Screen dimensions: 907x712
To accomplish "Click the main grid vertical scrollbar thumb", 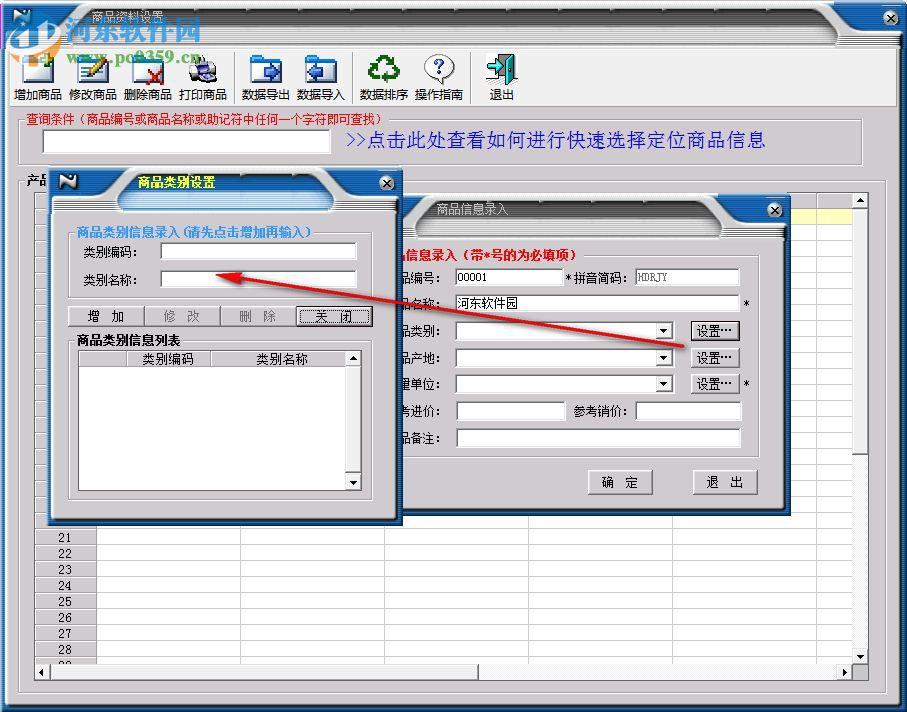I will coord(860,332).
